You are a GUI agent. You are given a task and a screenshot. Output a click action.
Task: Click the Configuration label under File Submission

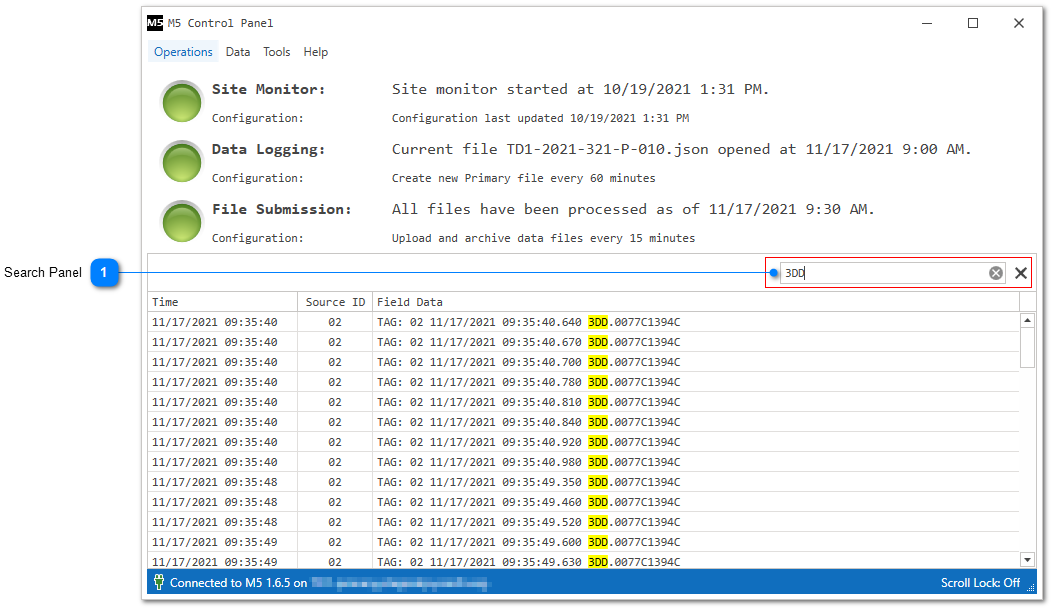257,238
